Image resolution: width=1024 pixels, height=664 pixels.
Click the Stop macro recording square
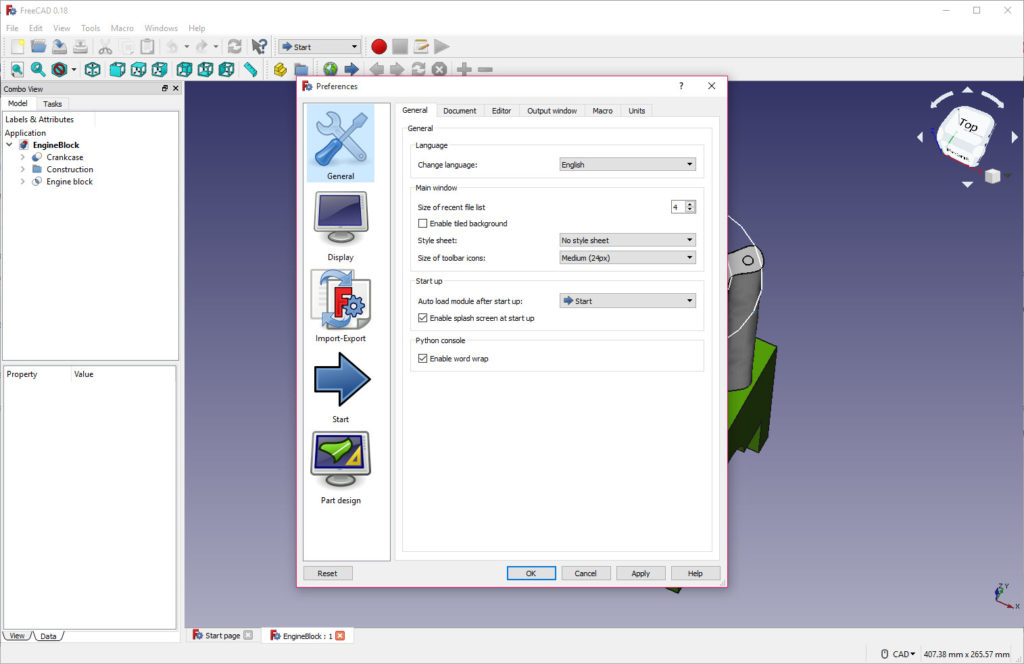click(x=400, y=46)
